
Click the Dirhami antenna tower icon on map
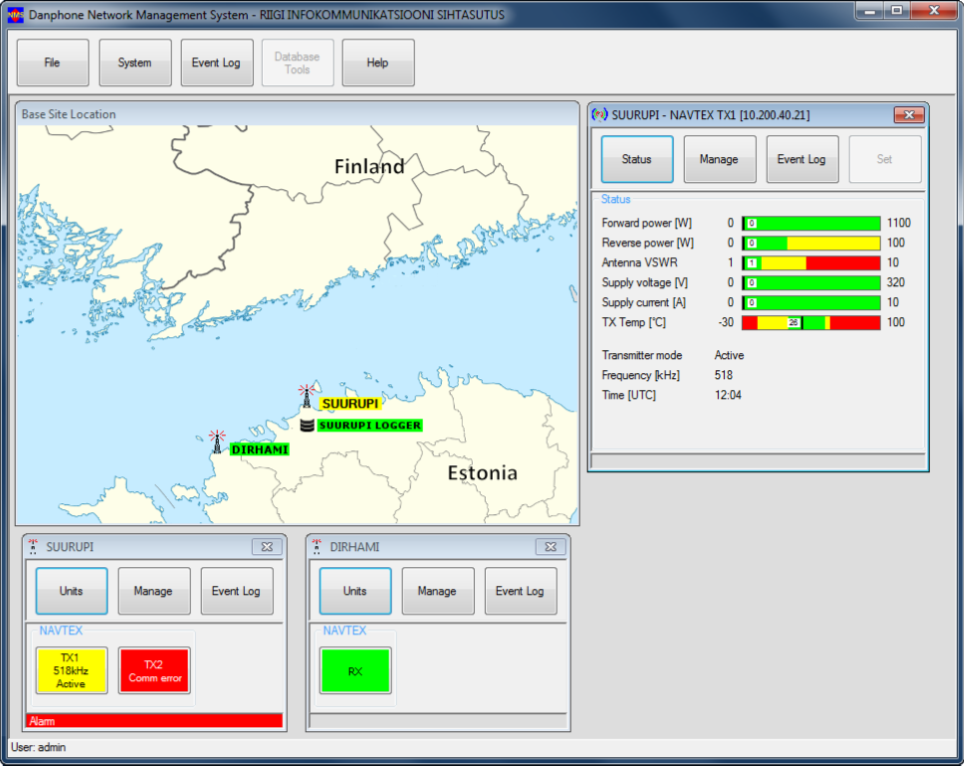216,442
